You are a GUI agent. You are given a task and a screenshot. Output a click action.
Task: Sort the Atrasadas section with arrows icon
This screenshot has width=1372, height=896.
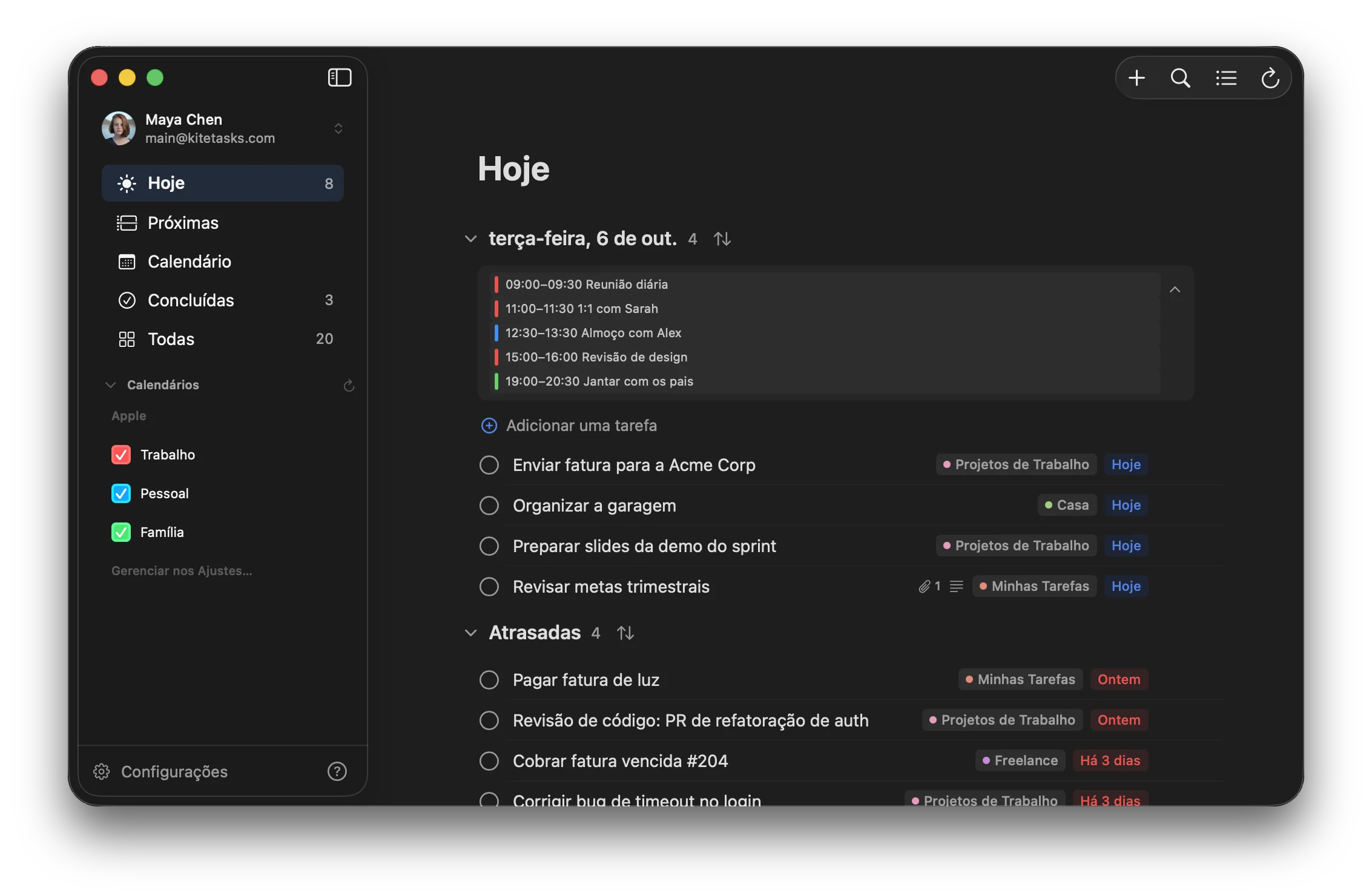point(625,633)
